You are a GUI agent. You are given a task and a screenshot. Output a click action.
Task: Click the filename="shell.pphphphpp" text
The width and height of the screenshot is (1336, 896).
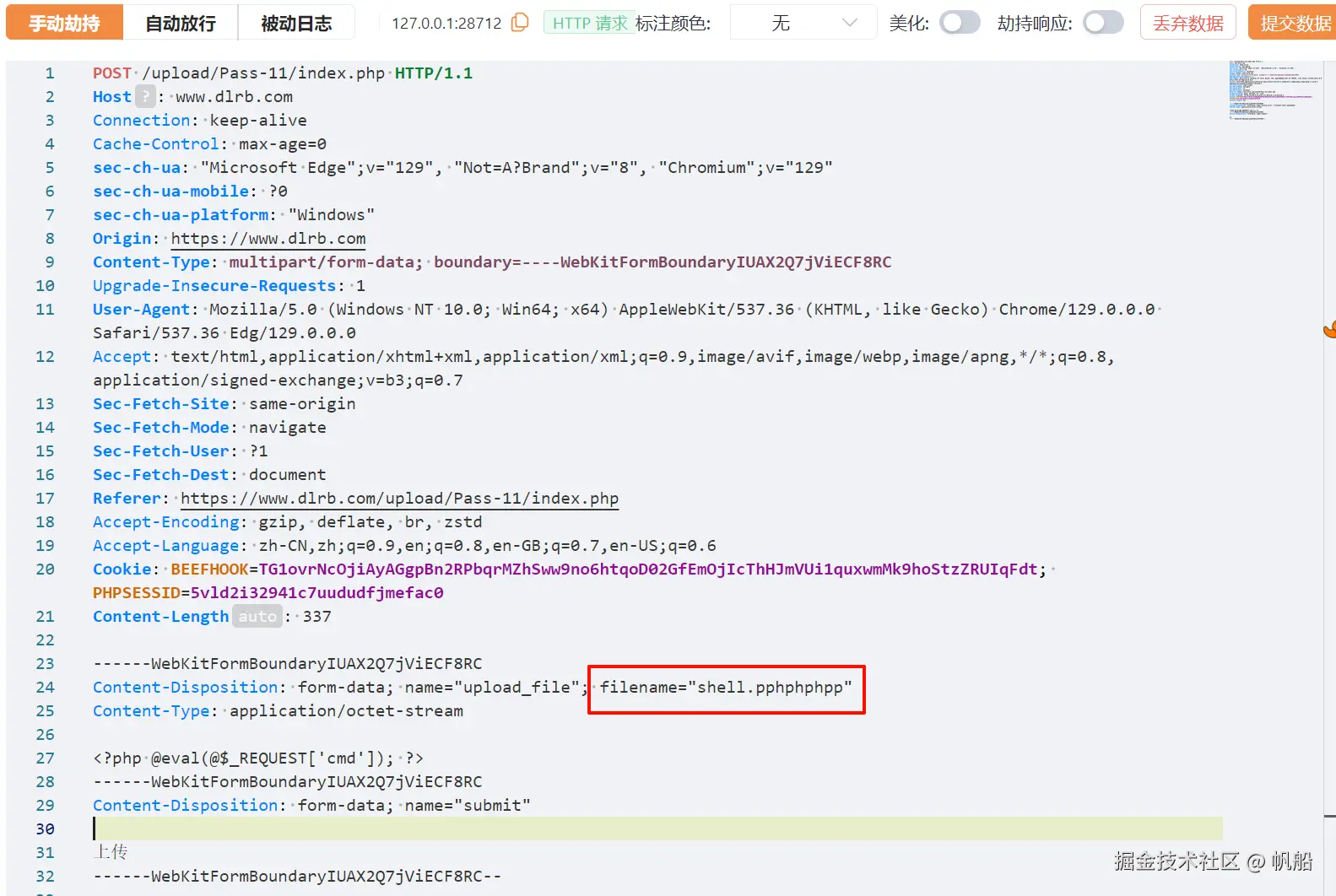point(726,688)
